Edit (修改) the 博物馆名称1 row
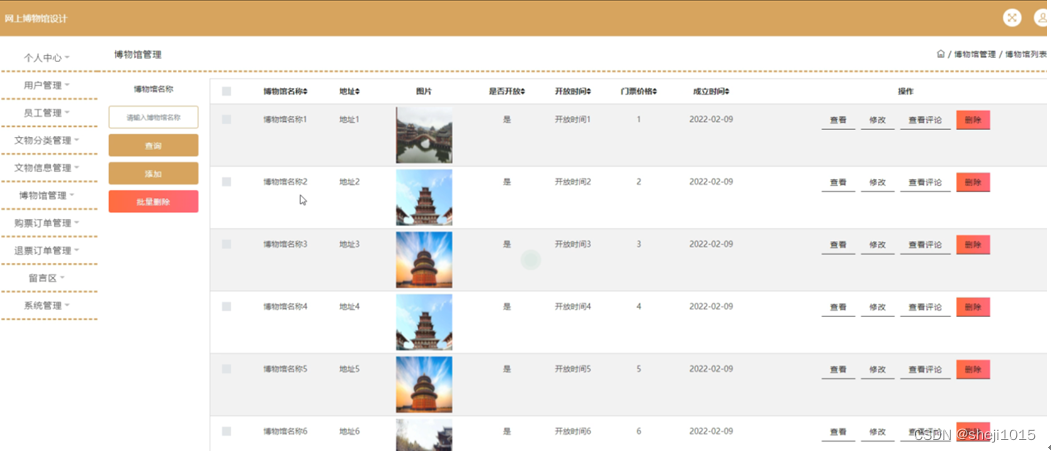Viewport: 1051px width, 452px height. coord(877,120)
